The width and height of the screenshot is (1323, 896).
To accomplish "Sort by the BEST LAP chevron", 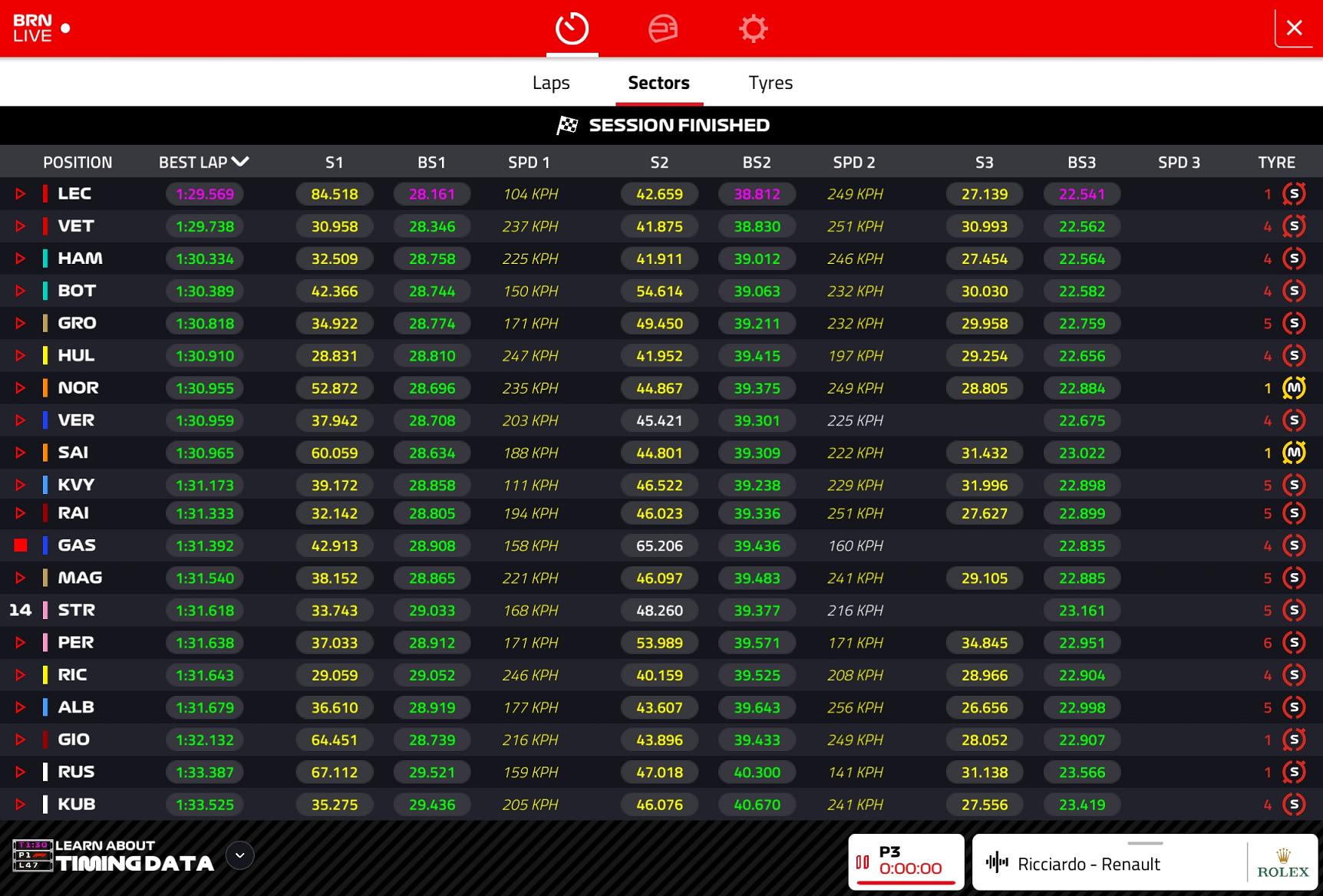I will click(240, 162).
